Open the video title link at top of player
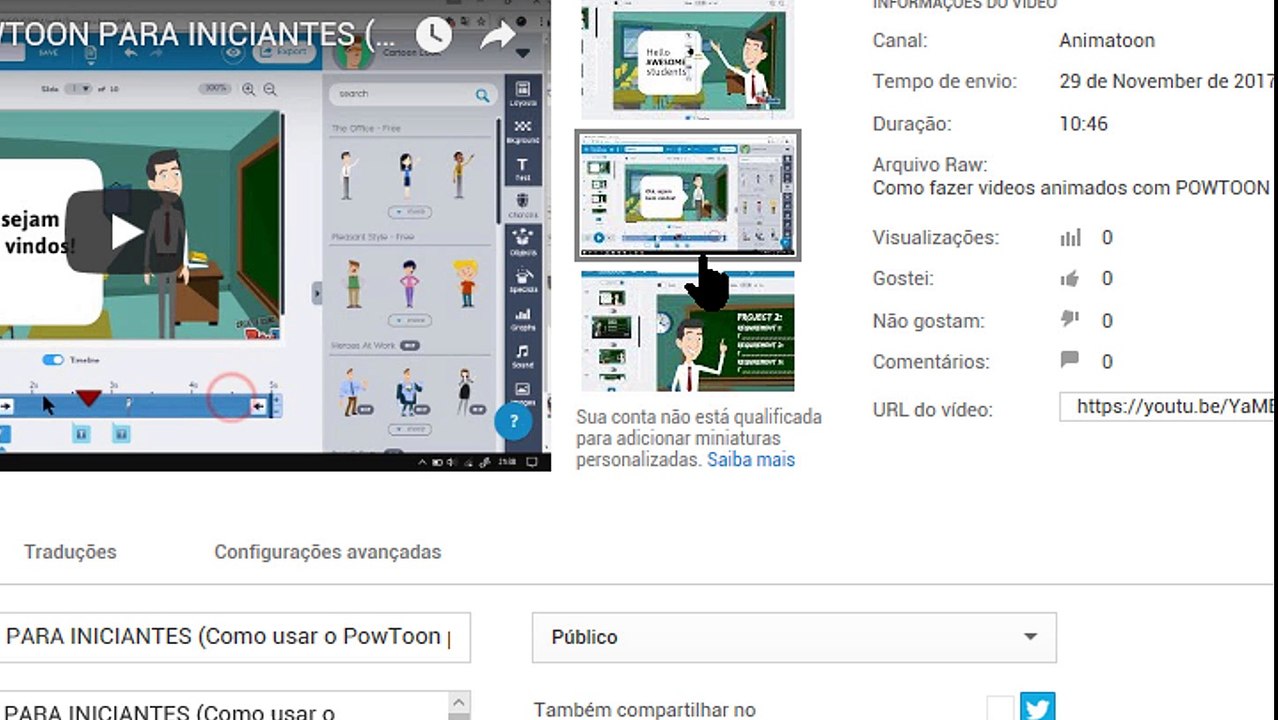Viewport: 1278px width, 720px height. point(198,34)
